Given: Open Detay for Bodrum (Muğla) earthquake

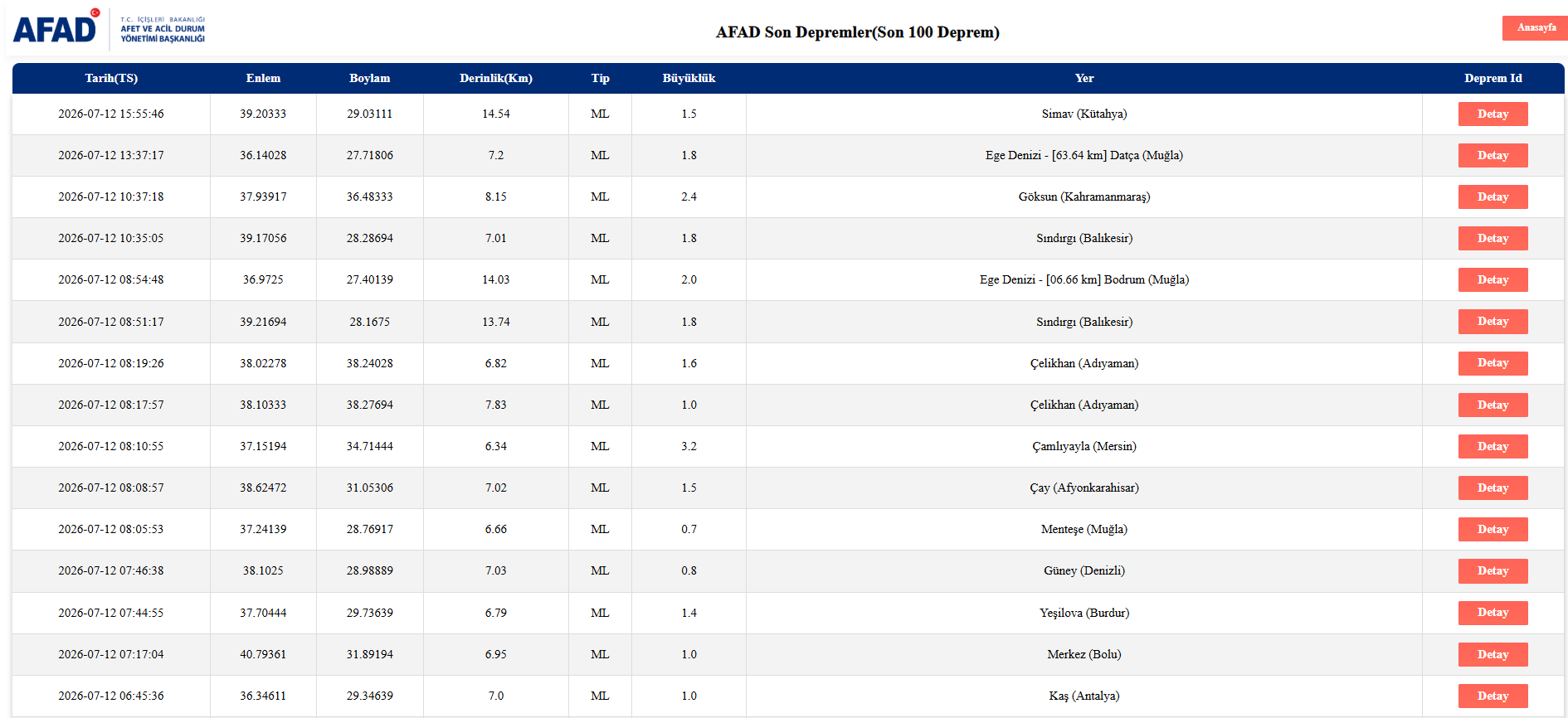Looking at the screenshot, I should (x=1493, y=280).
